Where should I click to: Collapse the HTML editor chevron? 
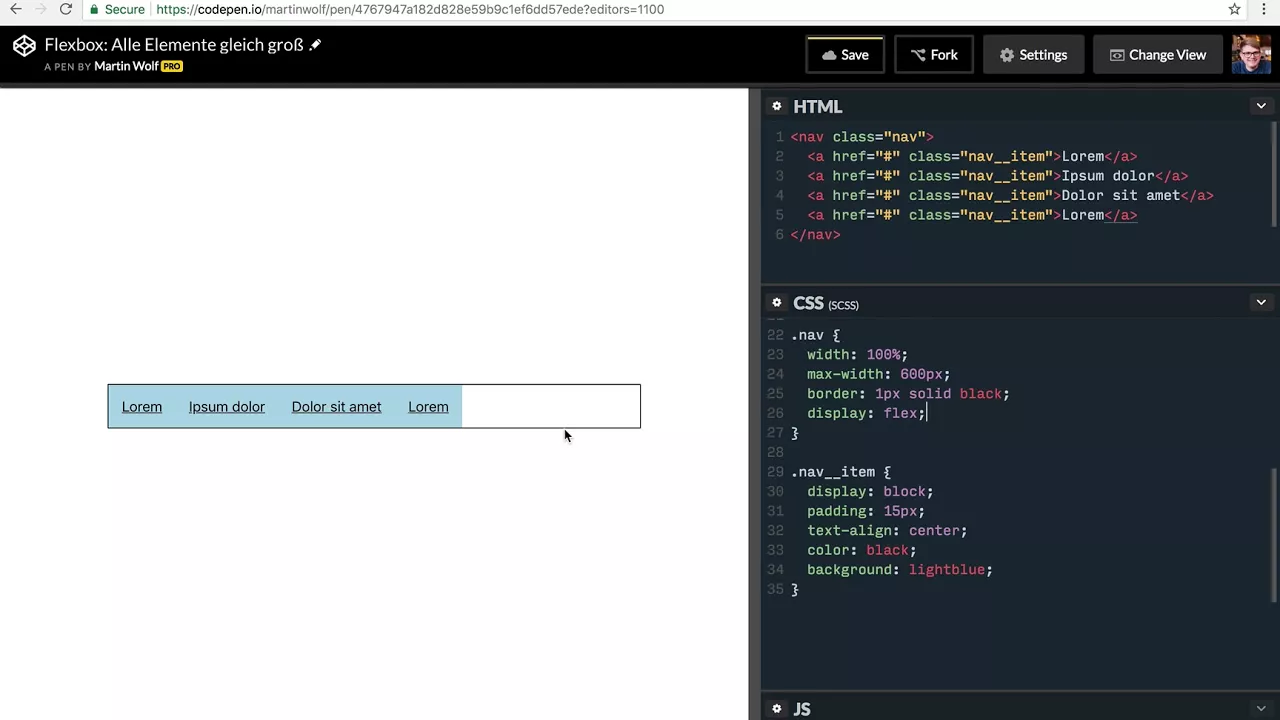point(1261,106)
